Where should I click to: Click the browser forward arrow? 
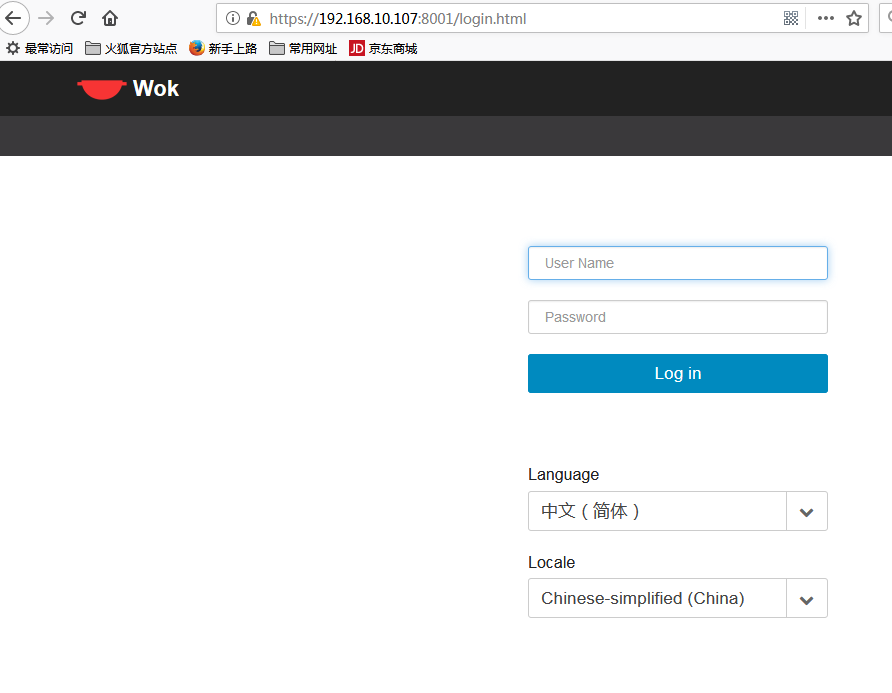point(46,18)
